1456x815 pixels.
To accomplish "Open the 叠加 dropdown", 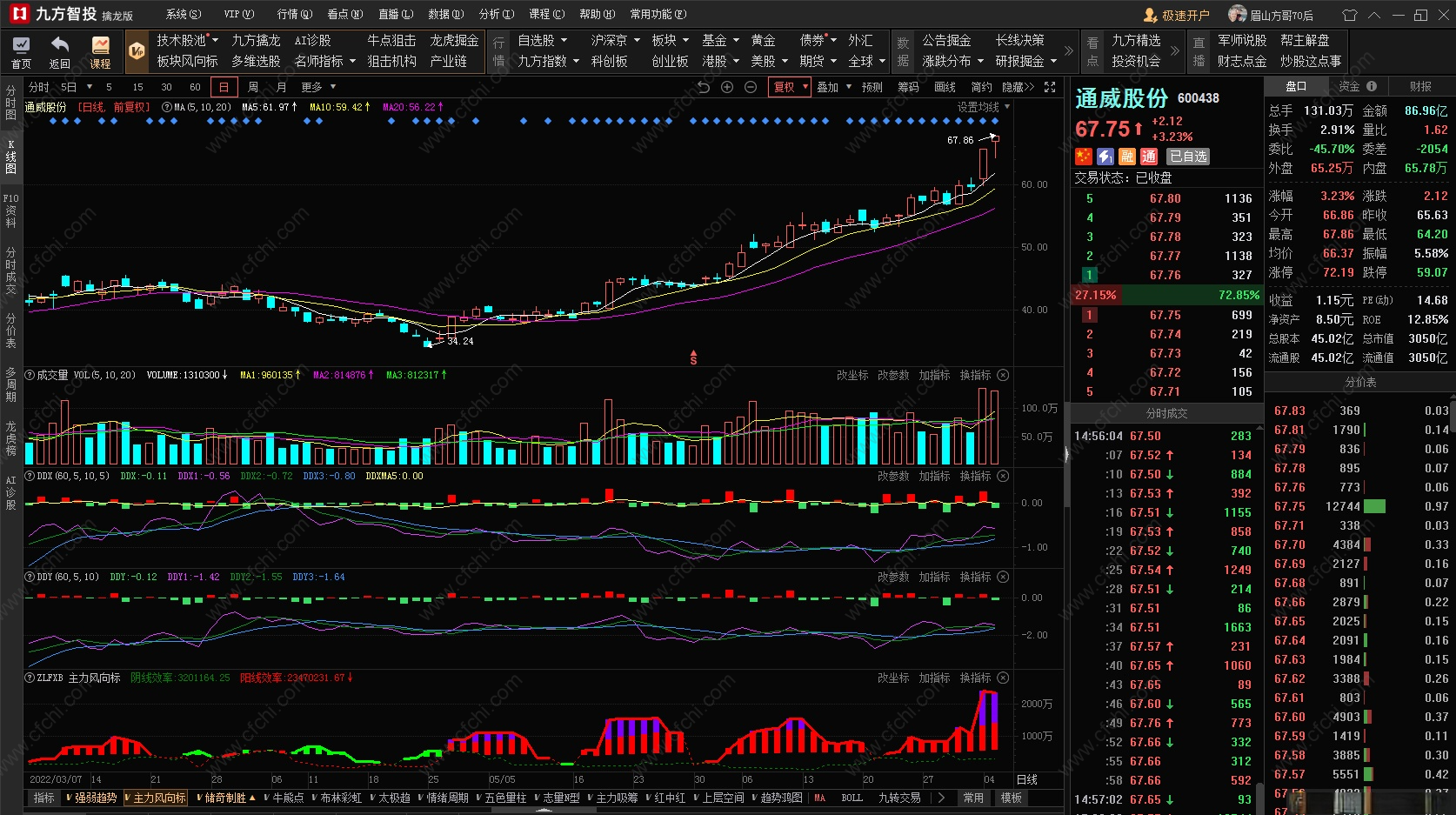I will point(833,87).
